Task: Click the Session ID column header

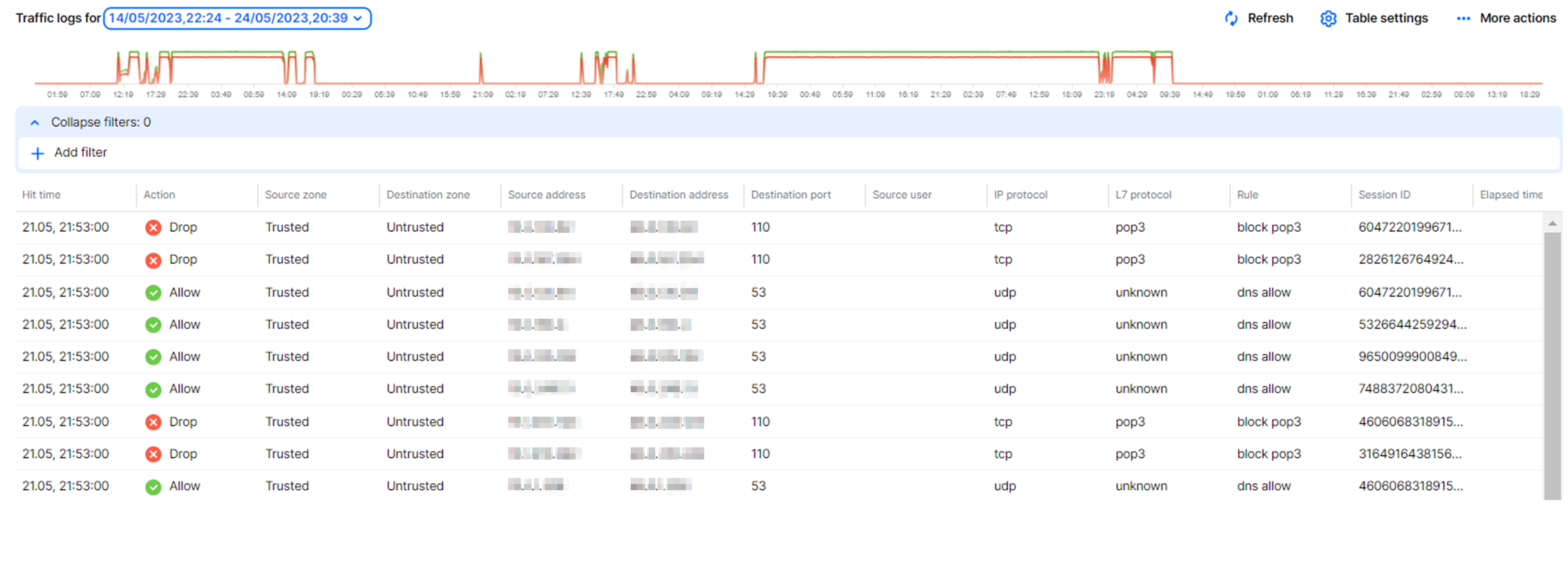Action: [x=1384, y=195]
